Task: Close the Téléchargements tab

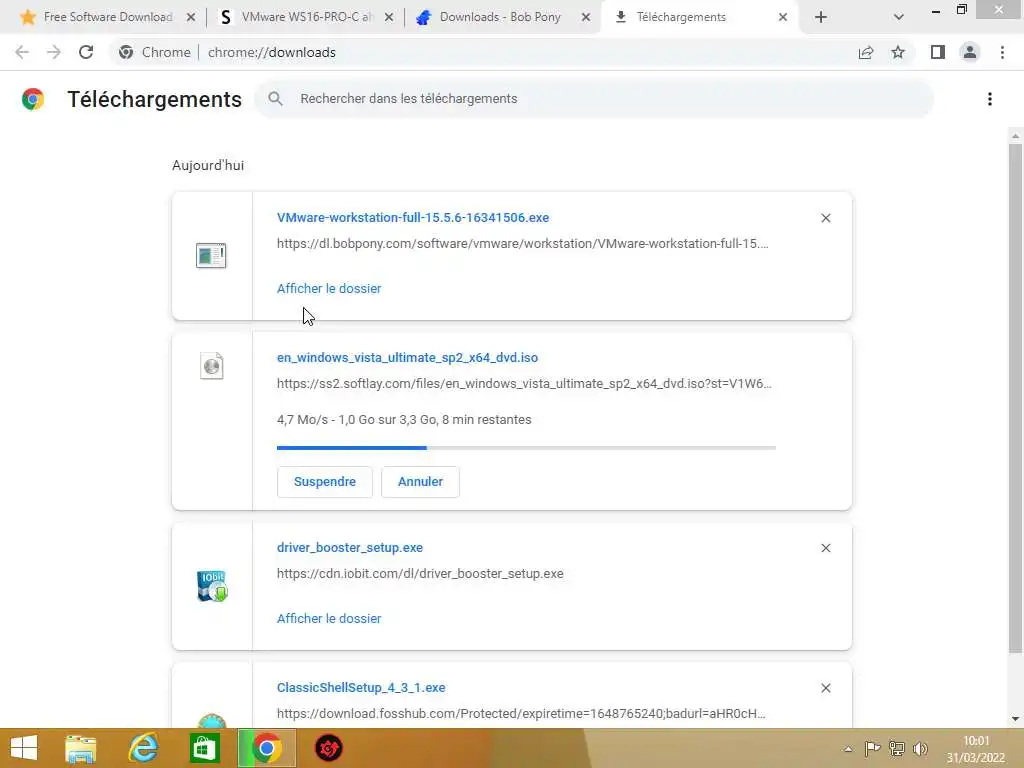Action: pos(783,18)
